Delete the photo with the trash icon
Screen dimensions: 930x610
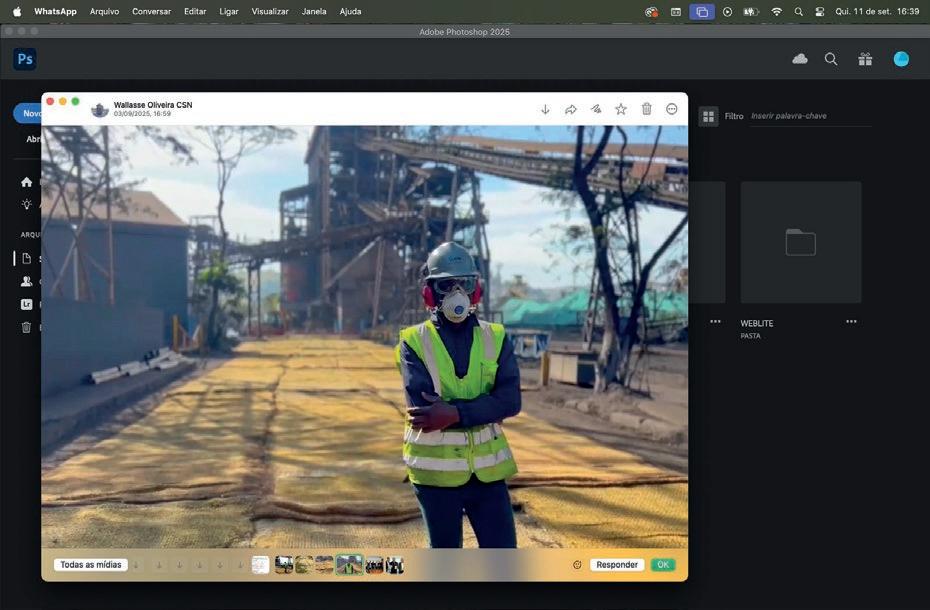[x=647, y=109]
